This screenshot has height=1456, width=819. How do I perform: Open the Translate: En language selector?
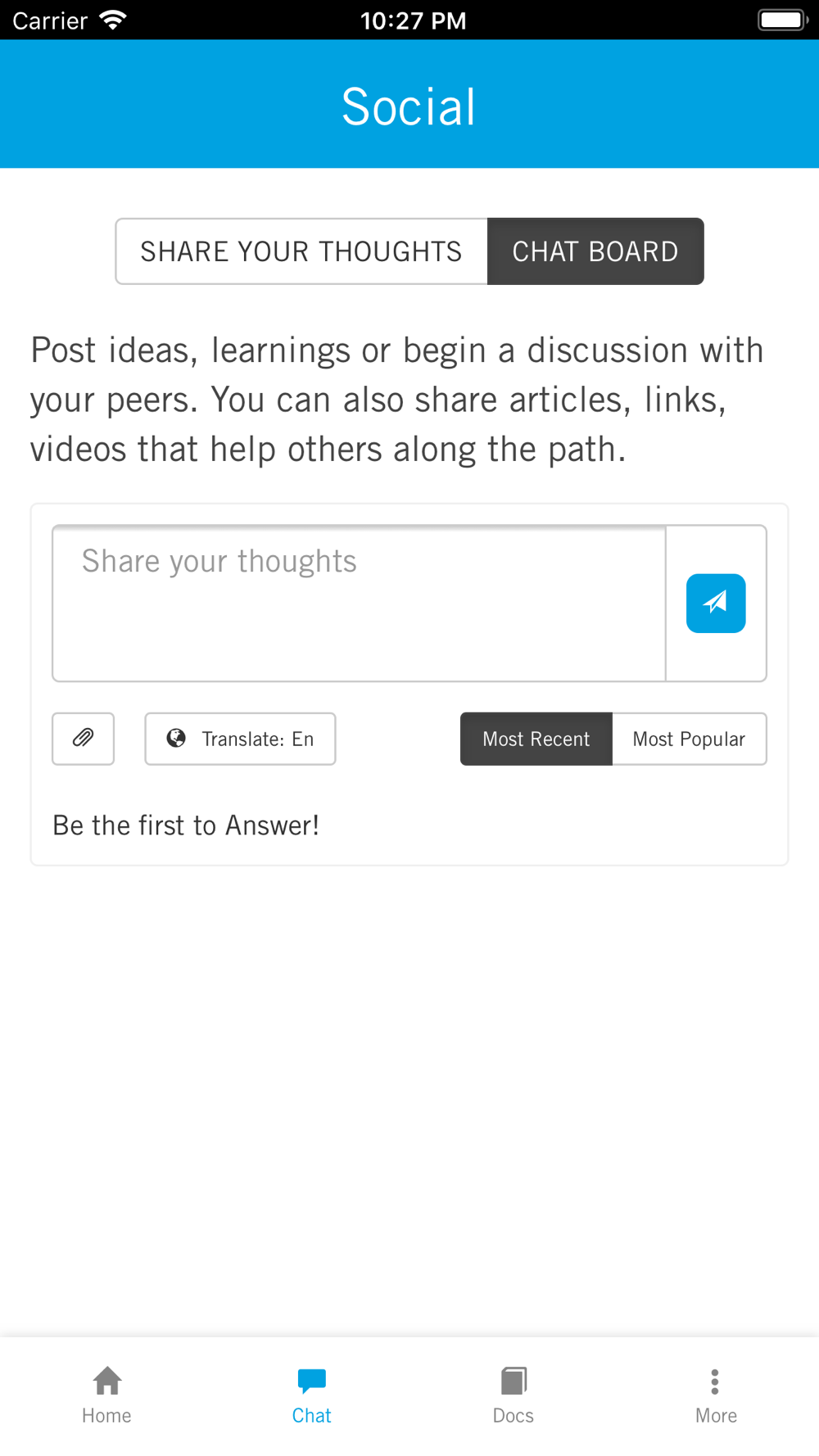[240, 739]
